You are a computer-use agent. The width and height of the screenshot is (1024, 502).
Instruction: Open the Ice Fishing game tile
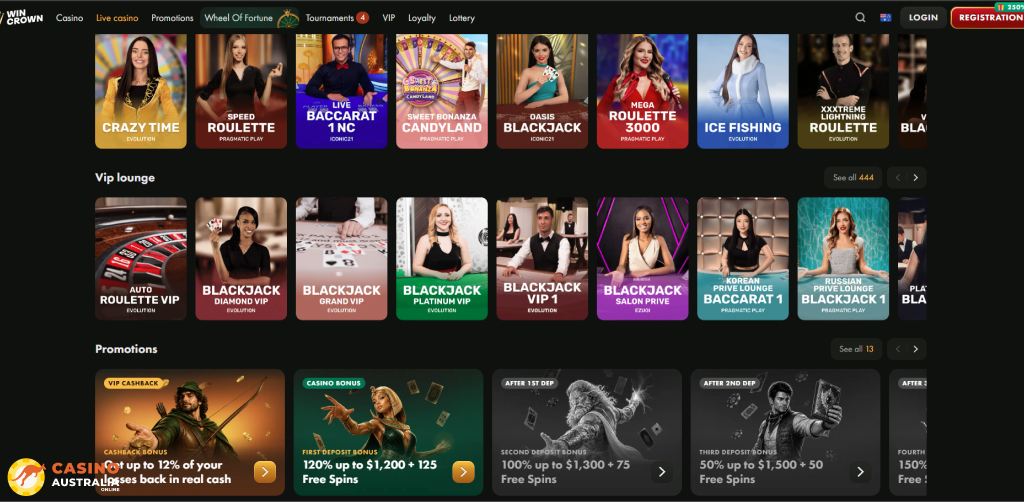pos(743,91)
